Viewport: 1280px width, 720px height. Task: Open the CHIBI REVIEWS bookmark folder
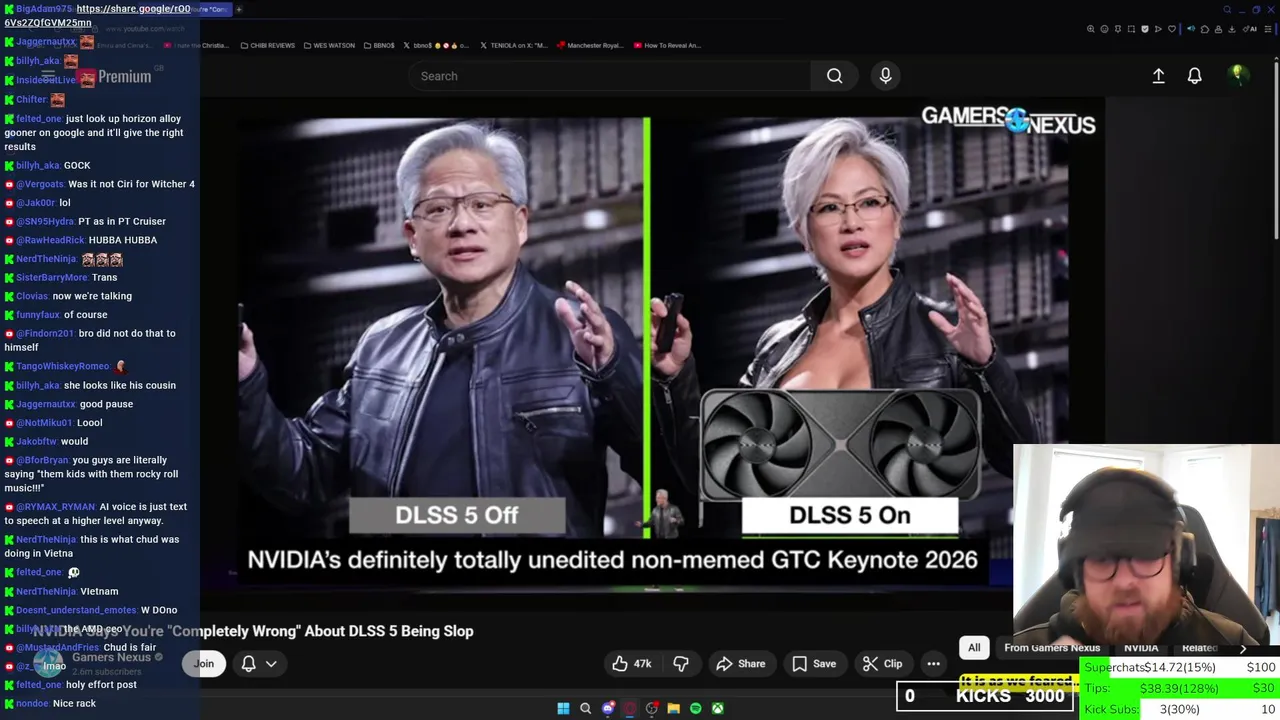(268, 45)
